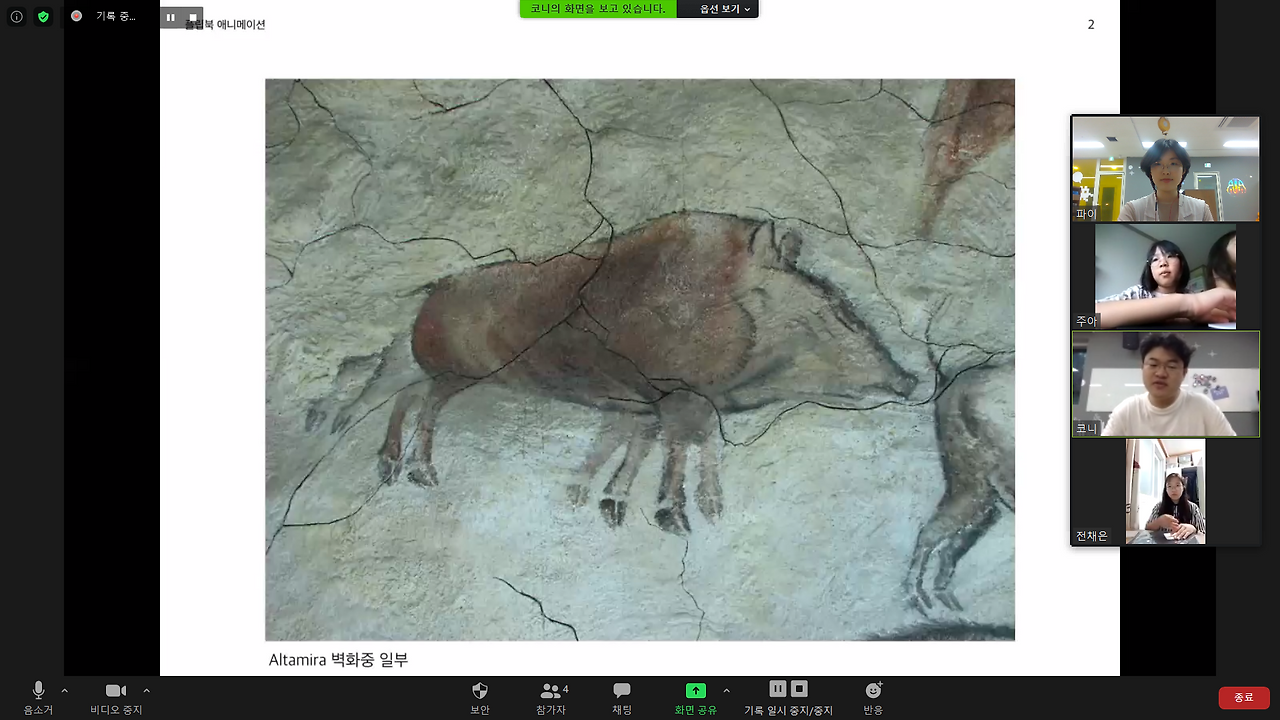Click the red 종료 end button

(x=1244, y=697)
